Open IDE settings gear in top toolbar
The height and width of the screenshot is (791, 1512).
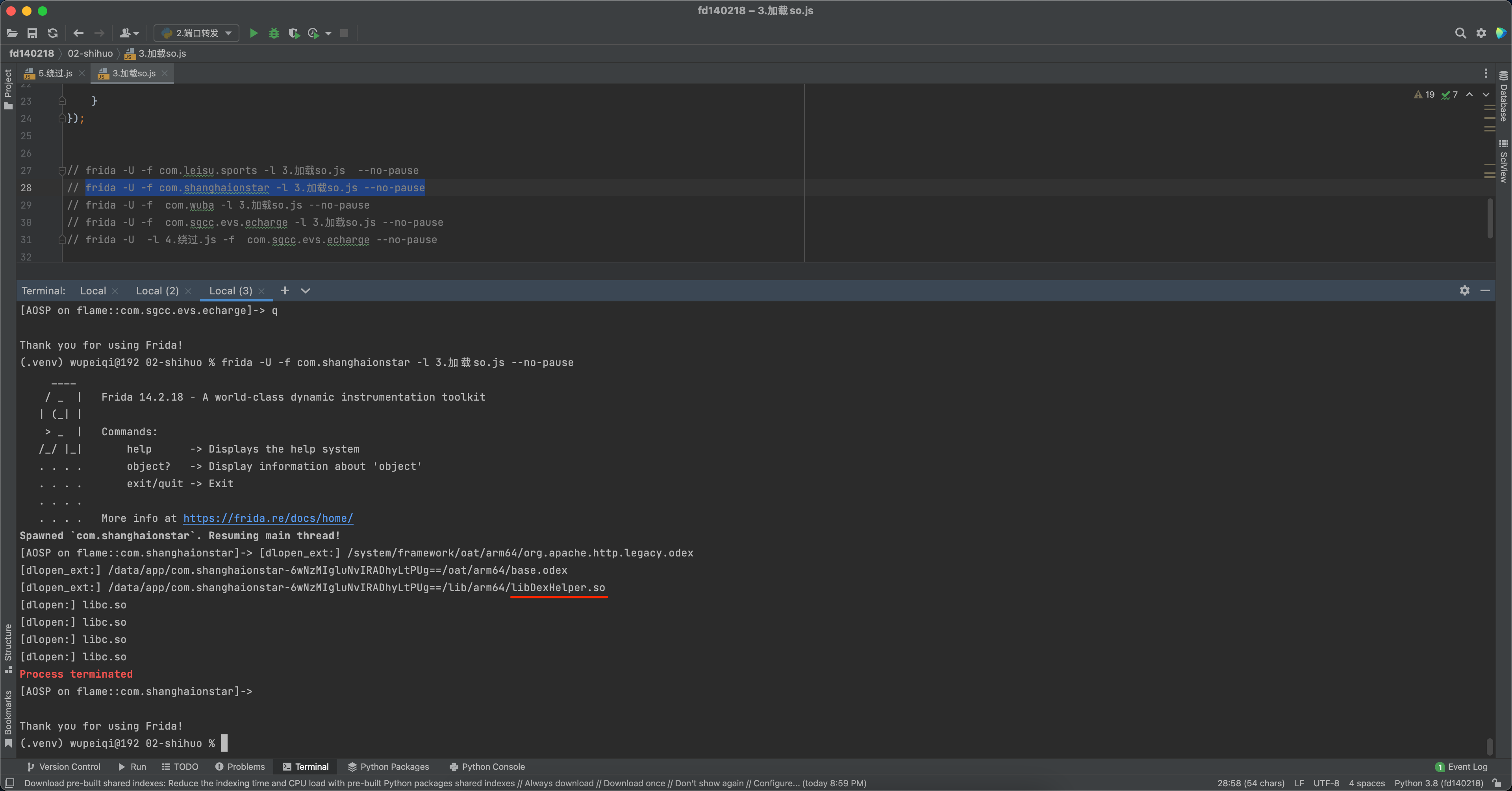pos(1481,33)
